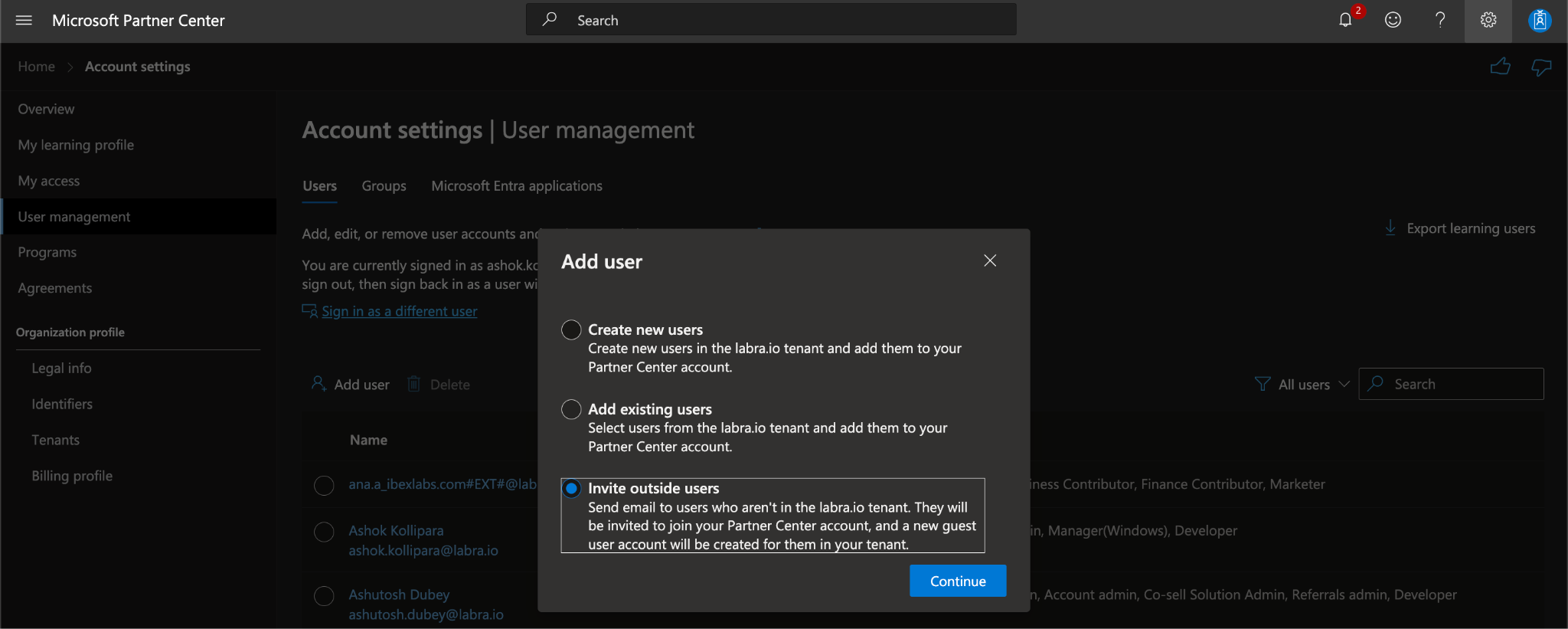Click the top Search input field
The width and height of the screenshot is (1568, 629).
(x=771, y=20)
